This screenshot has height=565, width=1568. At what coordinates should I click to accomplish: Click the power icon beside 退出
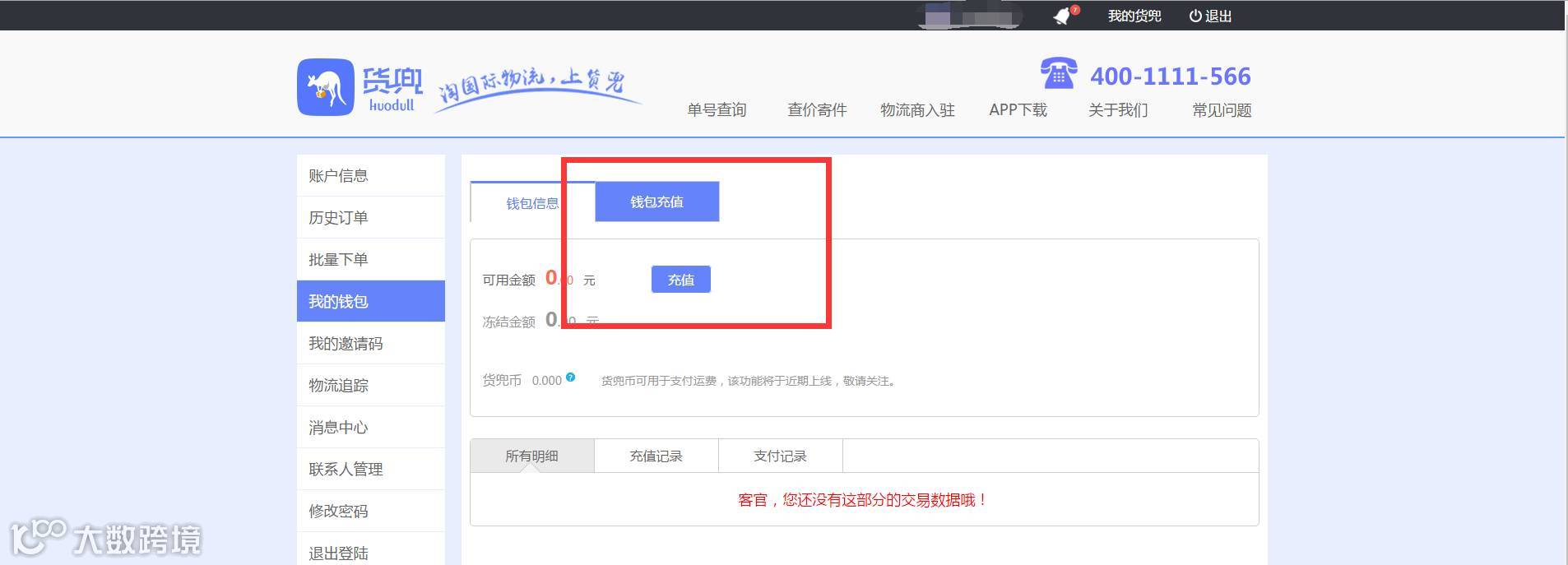pos(1195,16)
